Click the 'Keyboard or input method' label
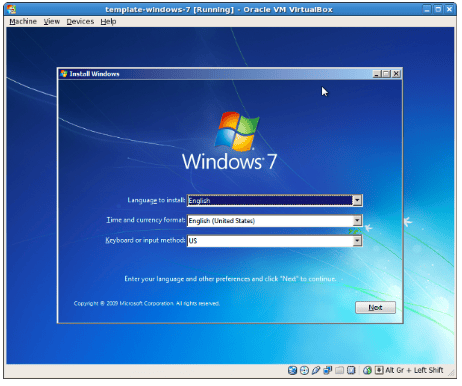This screenshot has width=462, height=386. (145, 240)
